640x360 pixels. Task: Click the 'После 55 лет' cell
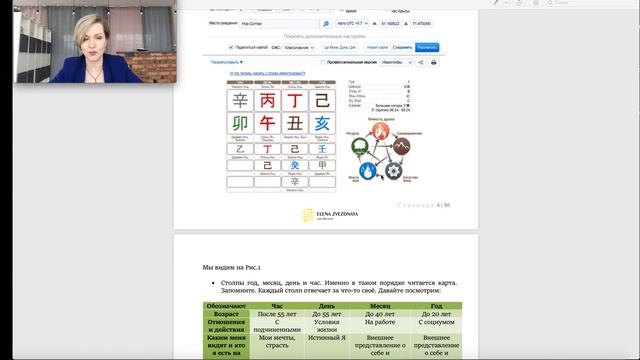point(277,314)
